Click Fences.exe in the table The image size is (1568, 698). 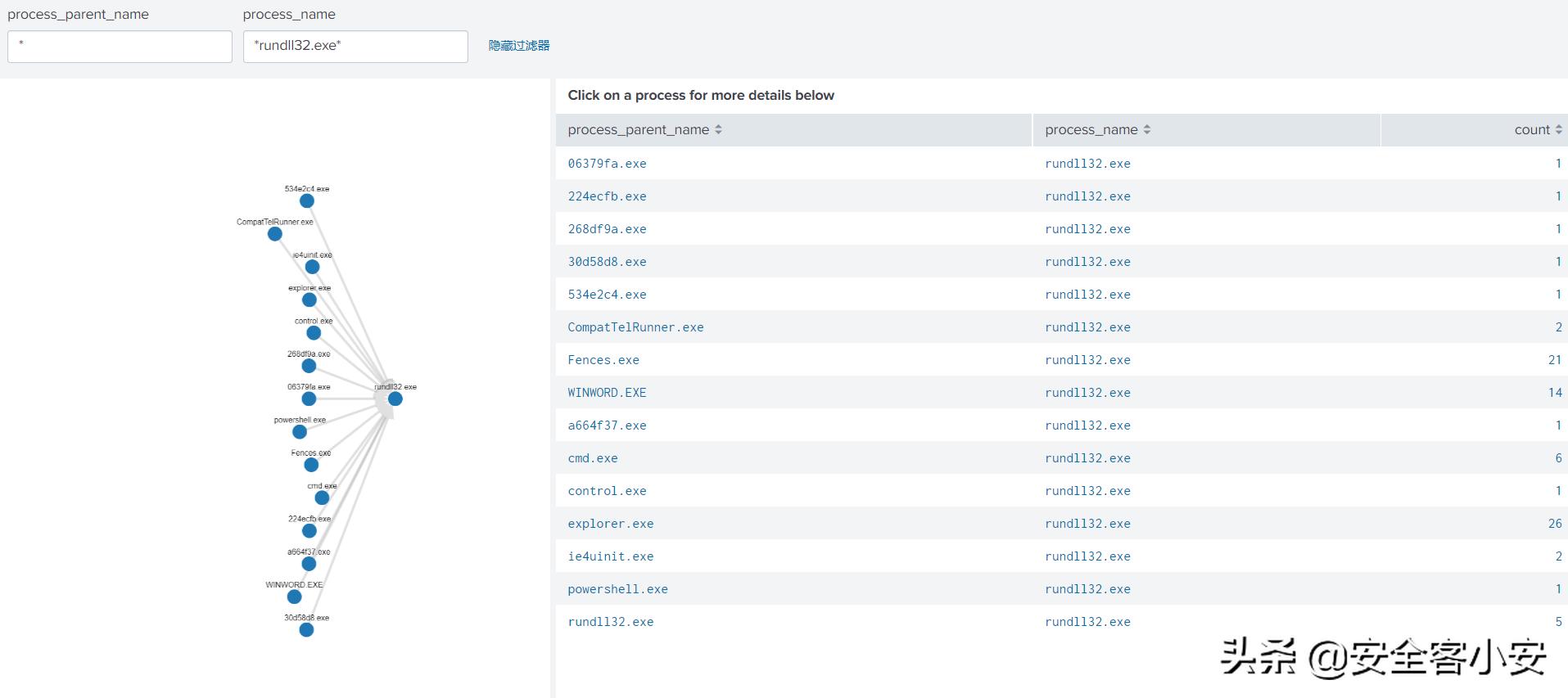(603, 360)
